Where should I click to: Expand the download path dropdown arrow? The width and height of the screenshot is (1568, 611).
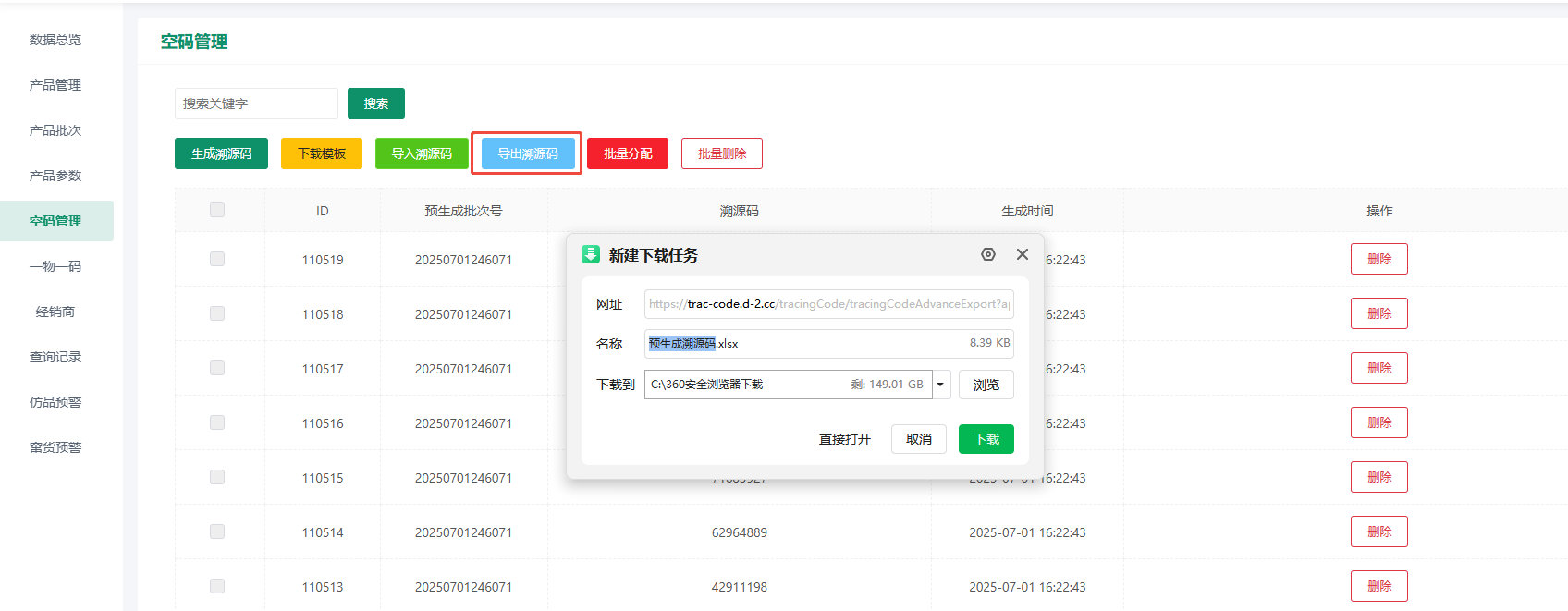[941, 385]
